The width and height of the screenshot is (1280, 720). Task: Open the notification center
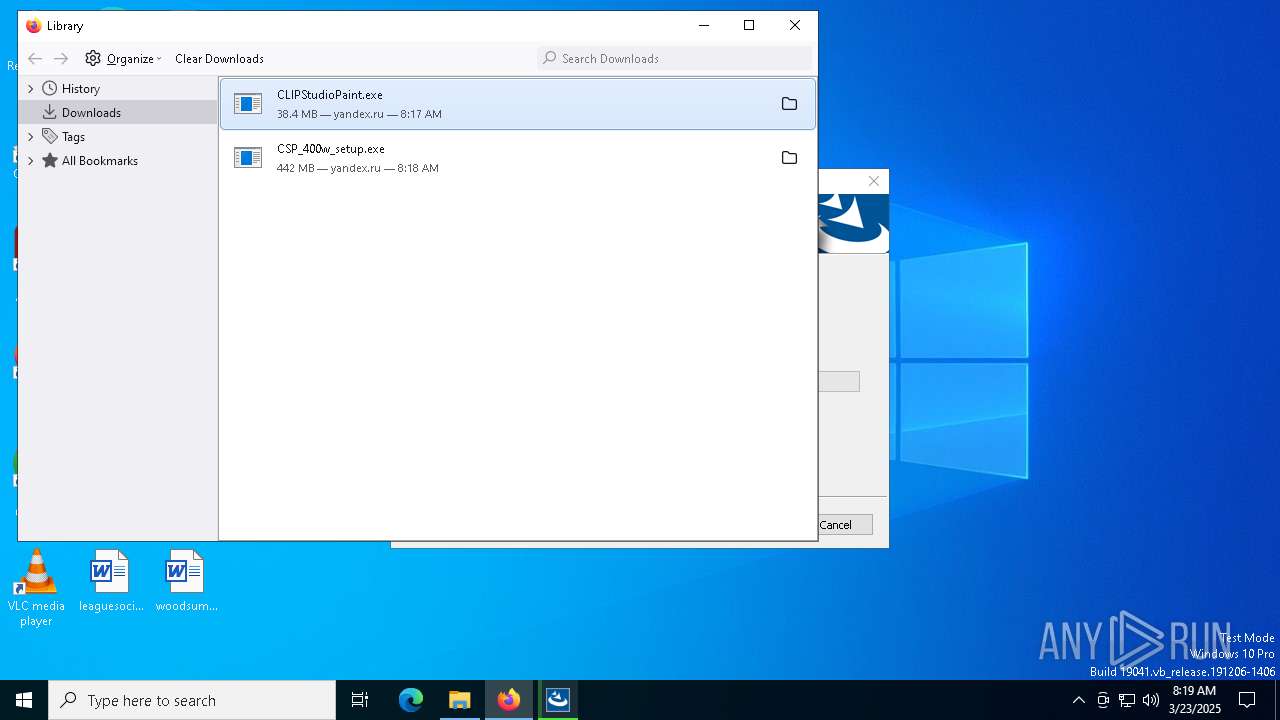pyautogui.click(x=1247, y=700)
